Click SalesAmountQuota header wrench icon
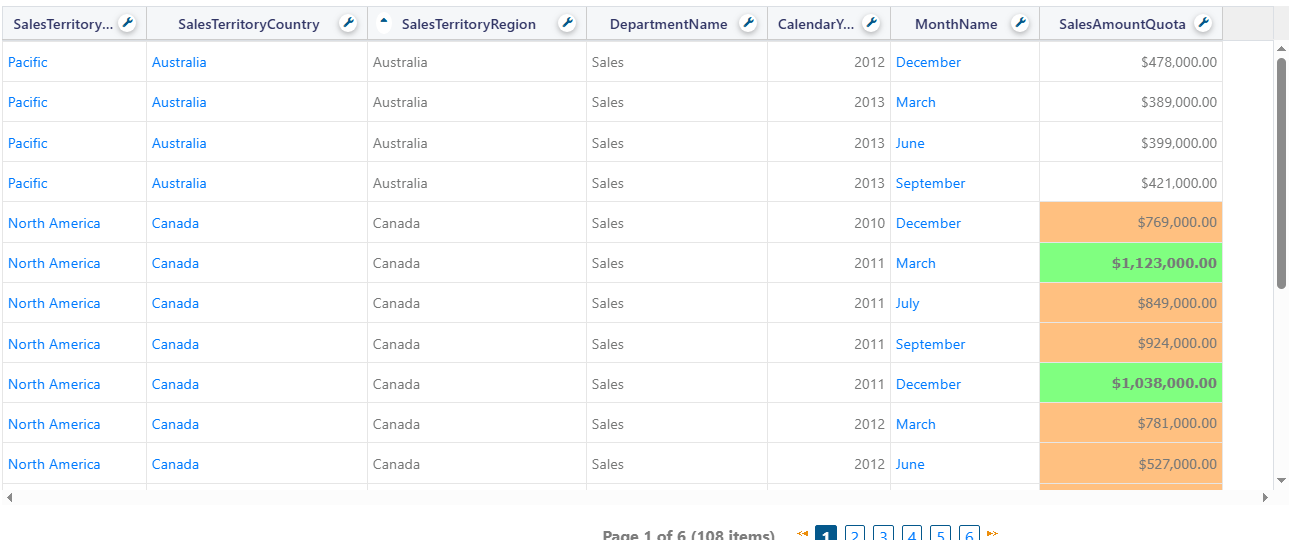Screen dimensions: 1293x540 (x=1204, y=24)
